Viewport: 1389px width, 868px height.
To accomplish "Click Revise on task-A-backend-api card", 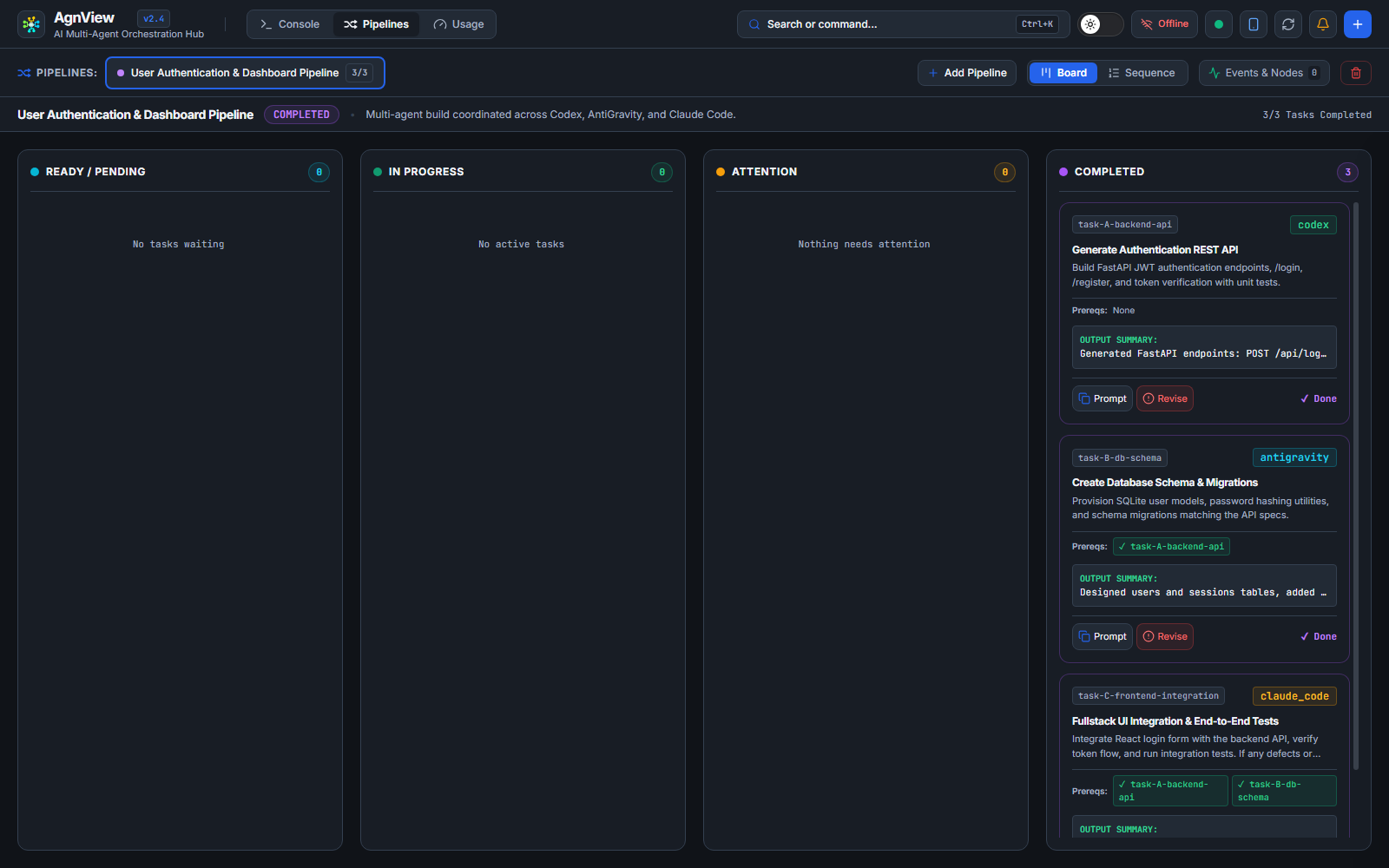I will [1165, 398].
